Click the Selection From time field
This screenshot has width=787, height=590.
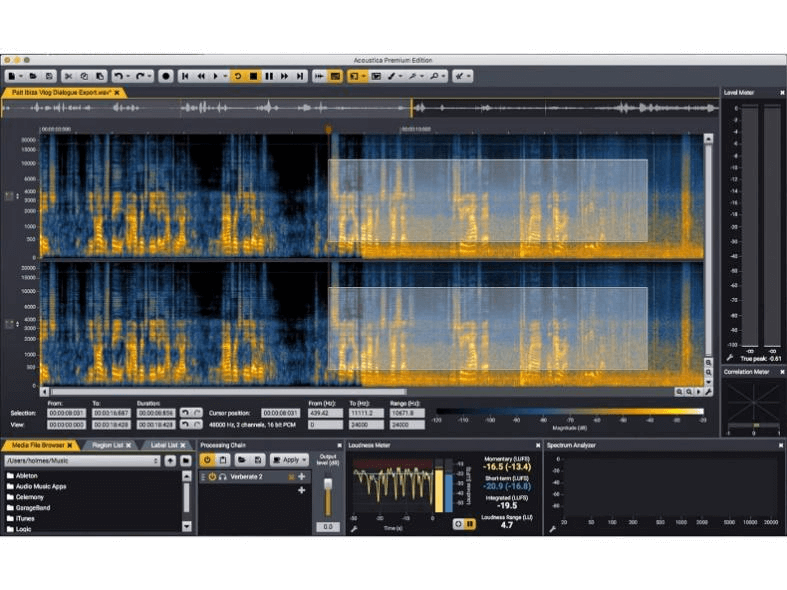click(67, 413)
